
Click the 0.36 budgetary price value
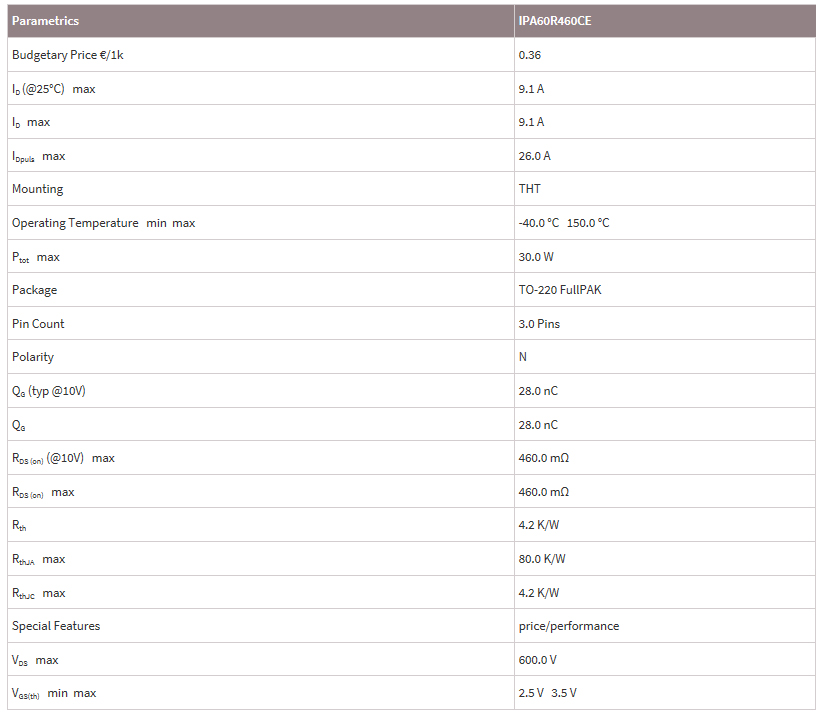click(x=529, y=55)
